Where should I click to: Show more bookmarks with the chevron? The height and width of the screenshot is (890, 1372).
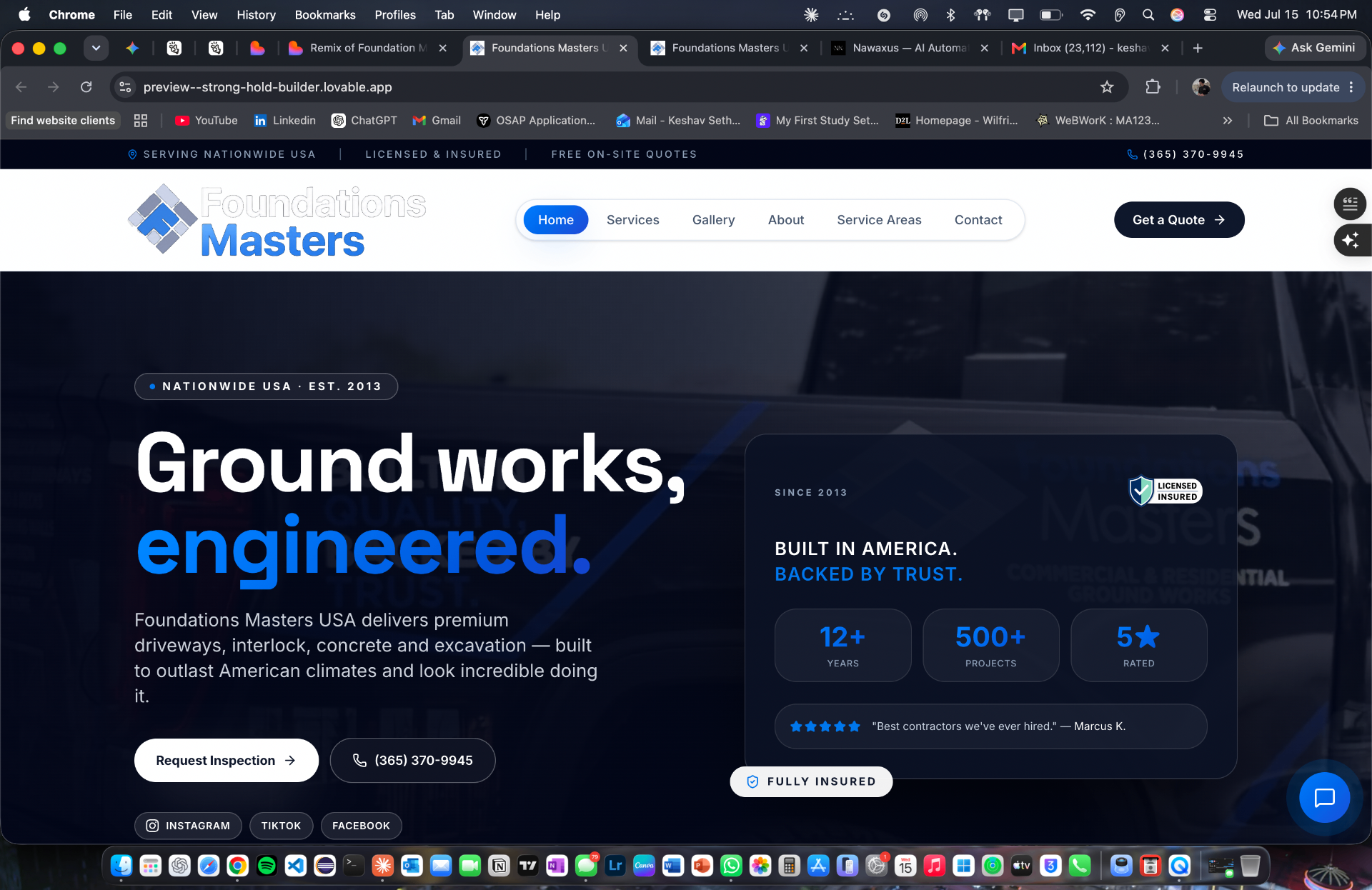1228,121
